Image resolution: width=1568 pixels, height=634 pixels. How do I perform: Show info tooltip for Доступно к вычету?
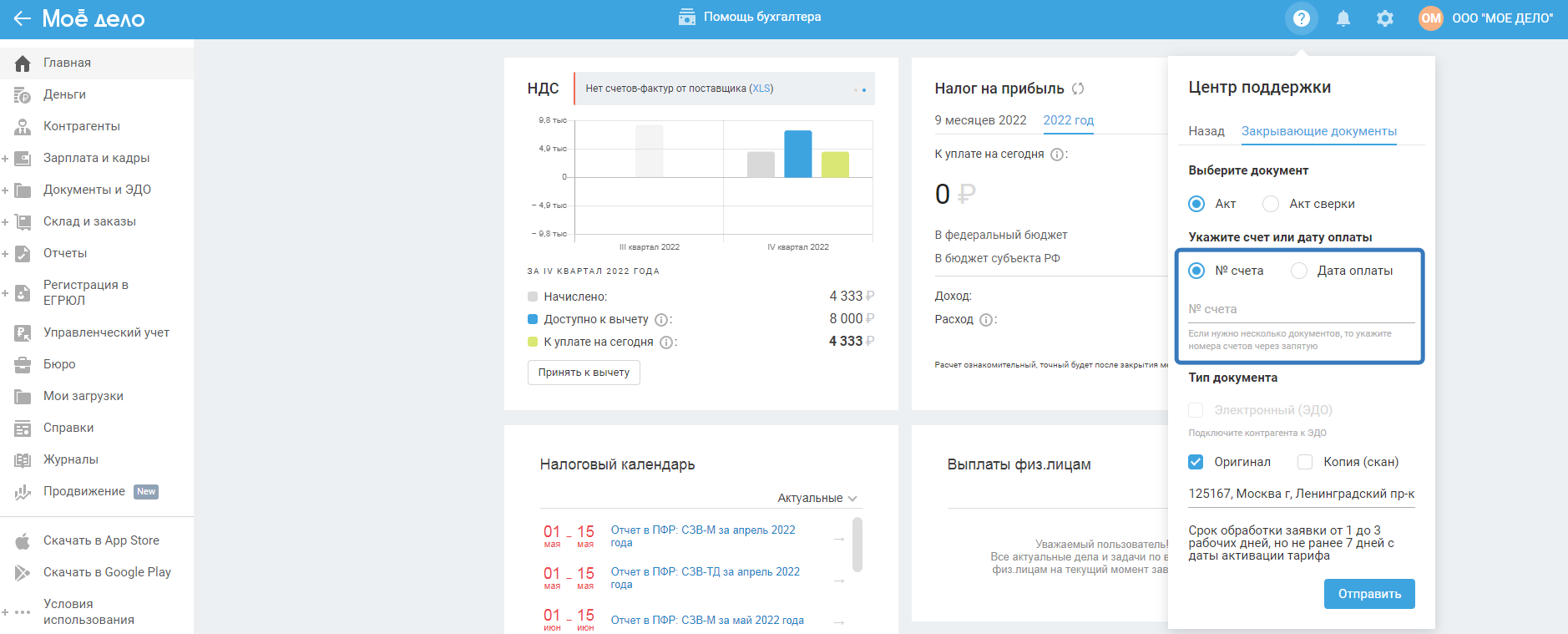661,320
